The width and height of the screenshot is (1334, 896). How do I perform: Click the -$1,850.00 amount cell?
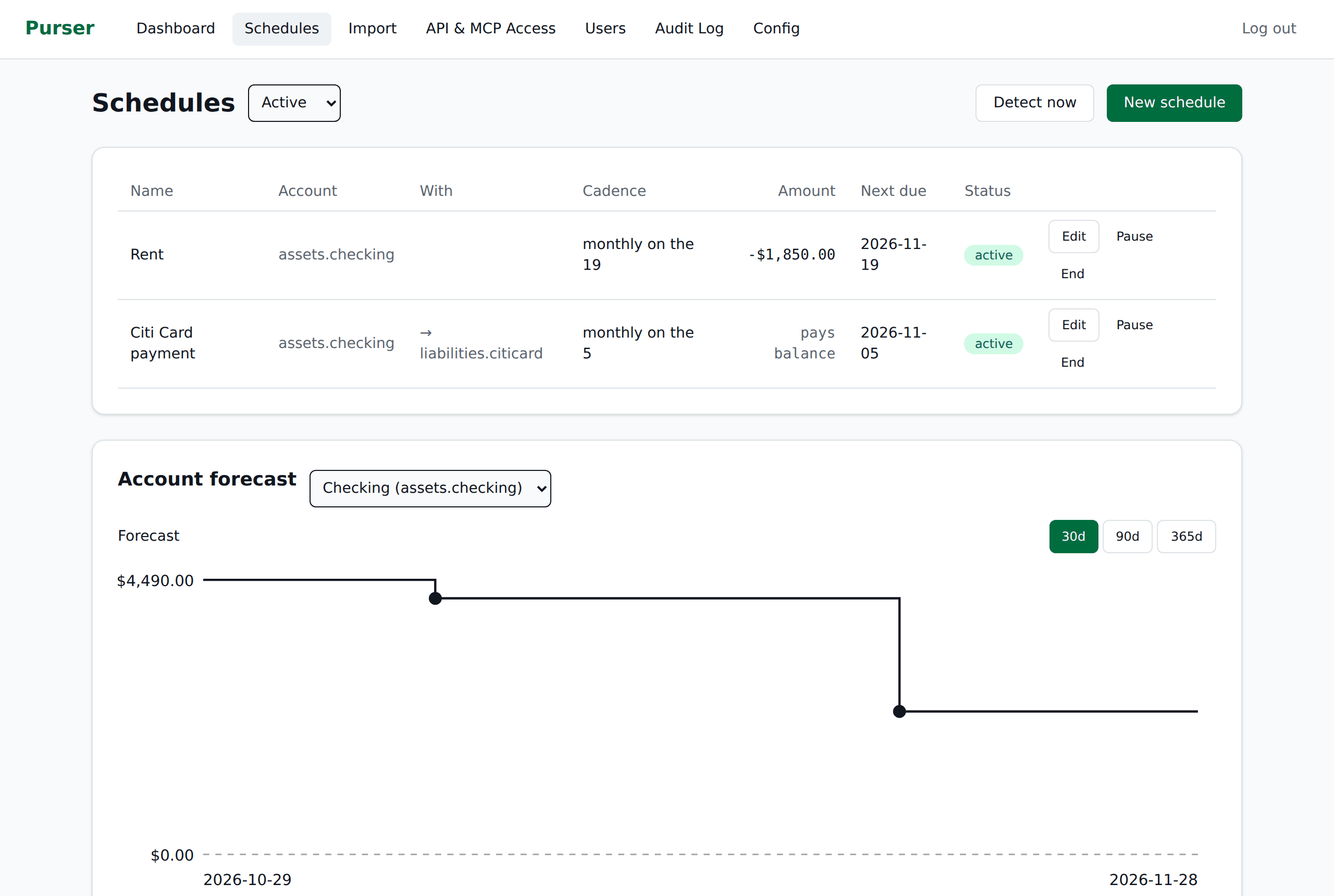click(x=792, y=254)
